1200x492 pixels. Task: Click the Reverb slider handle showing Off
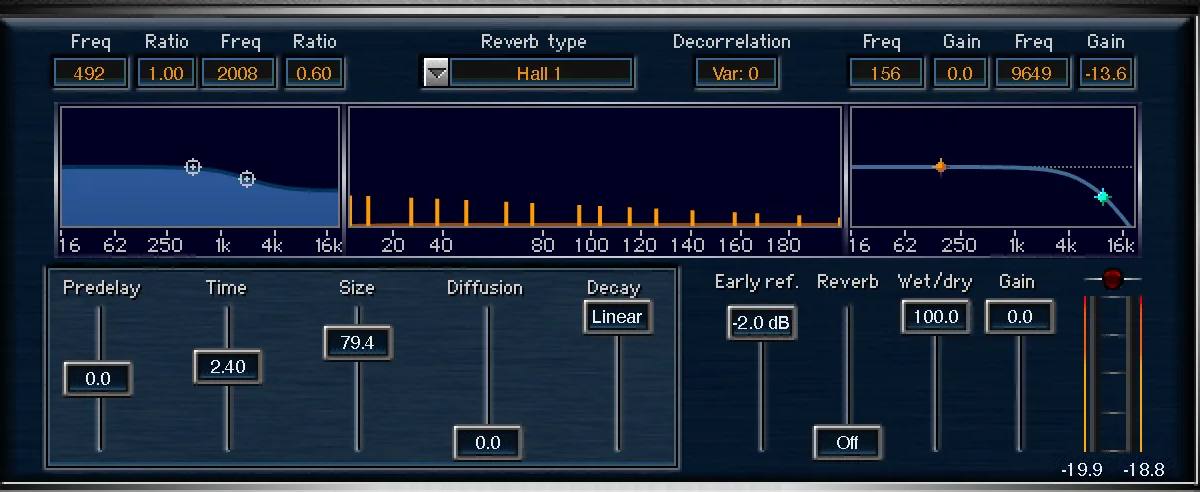coord(847,442)
